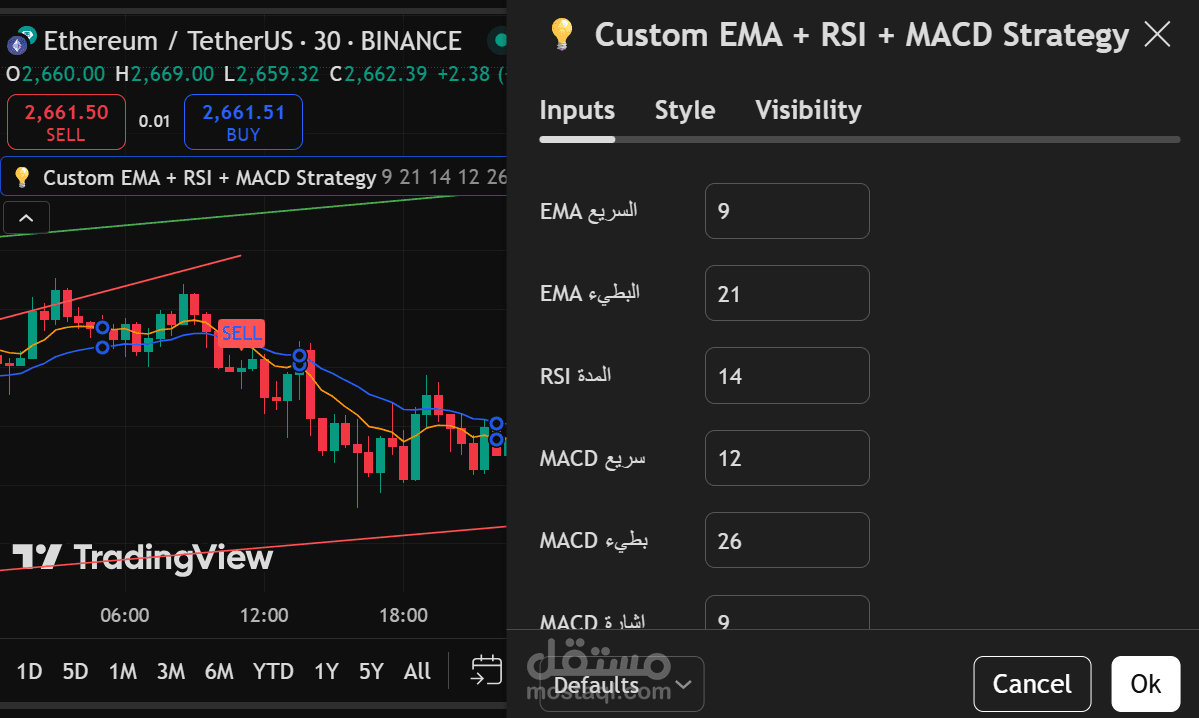
Task: Select the All time range
Action: [417, 671]
